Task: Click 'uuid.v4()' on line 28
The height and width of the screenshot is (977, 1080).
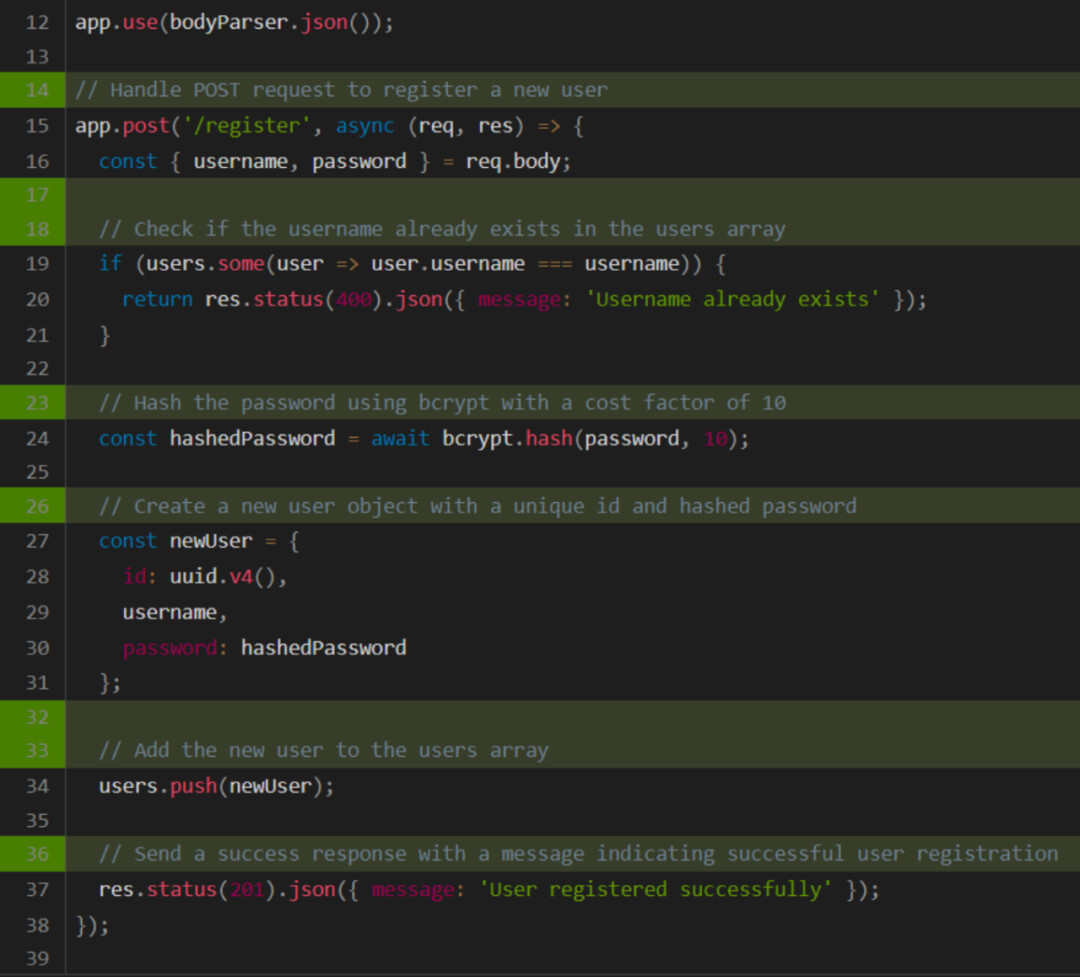Action: (x=223, y=577)
